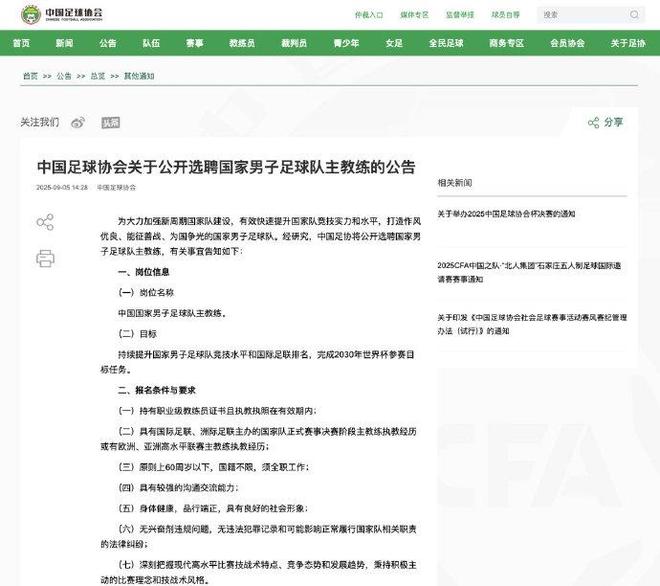
Task: Print the article with printer icon
Action: click(45, 259)
